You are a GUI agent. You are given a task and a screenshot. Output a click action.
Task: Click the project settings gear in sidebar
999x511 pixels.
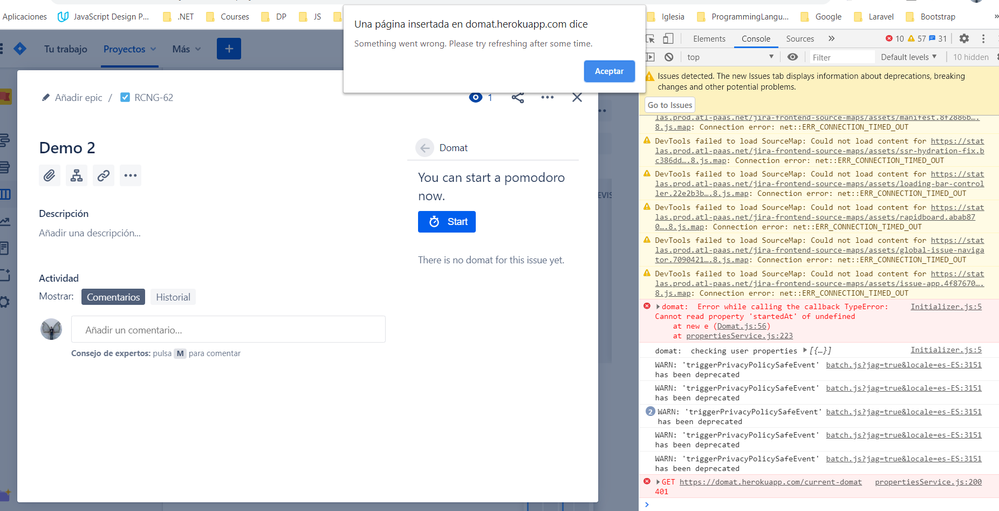(4, 302)
